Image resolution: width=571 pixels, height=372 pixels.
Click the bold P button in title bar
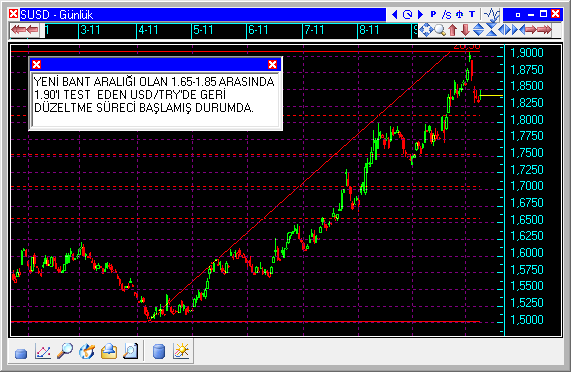pos(433,15)
